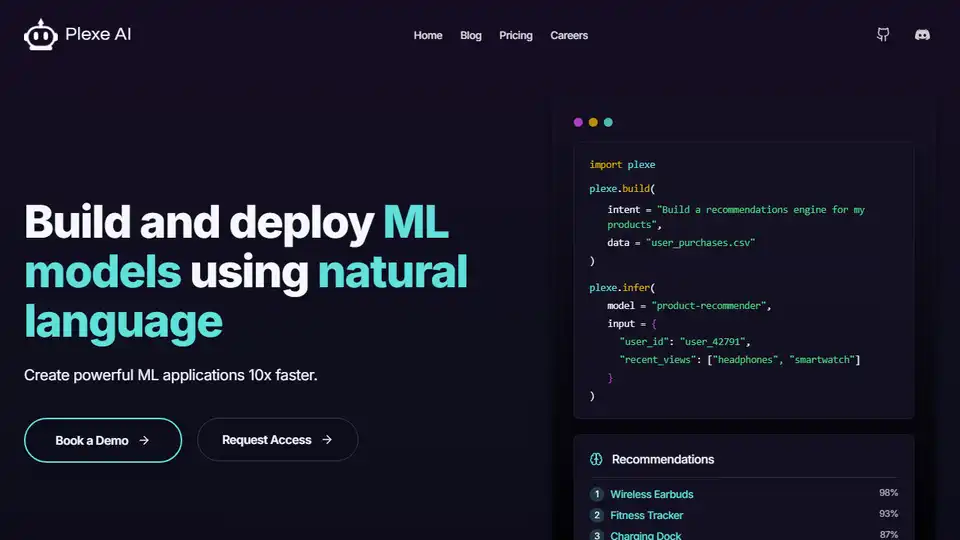
Task: Click the "user_purchases.csv" string
Action: coord(700,242)
